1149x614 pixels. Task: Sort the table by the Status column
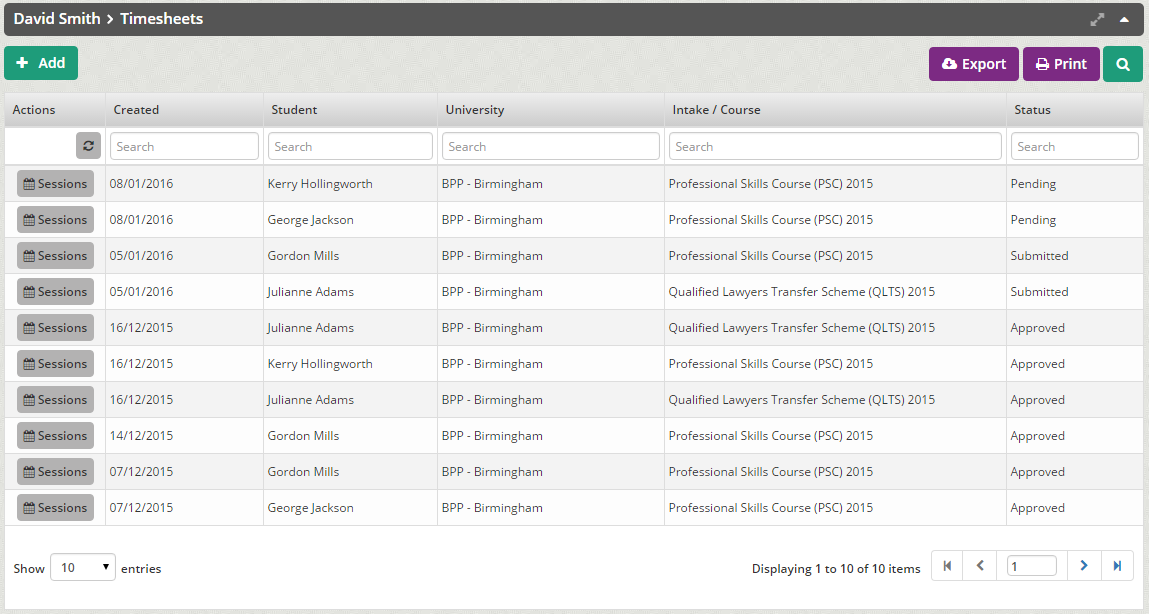(x=1032, y=110)
